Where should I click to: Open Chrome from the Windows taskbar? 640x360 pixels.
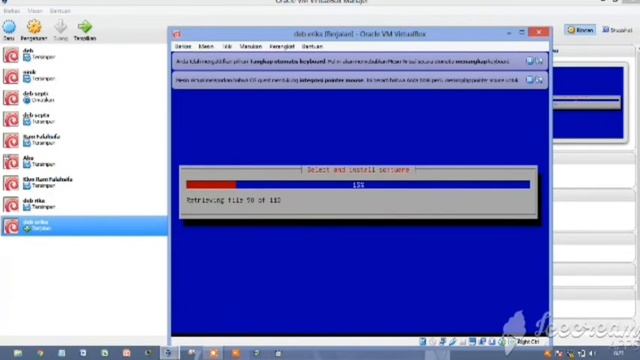(40, 353)
